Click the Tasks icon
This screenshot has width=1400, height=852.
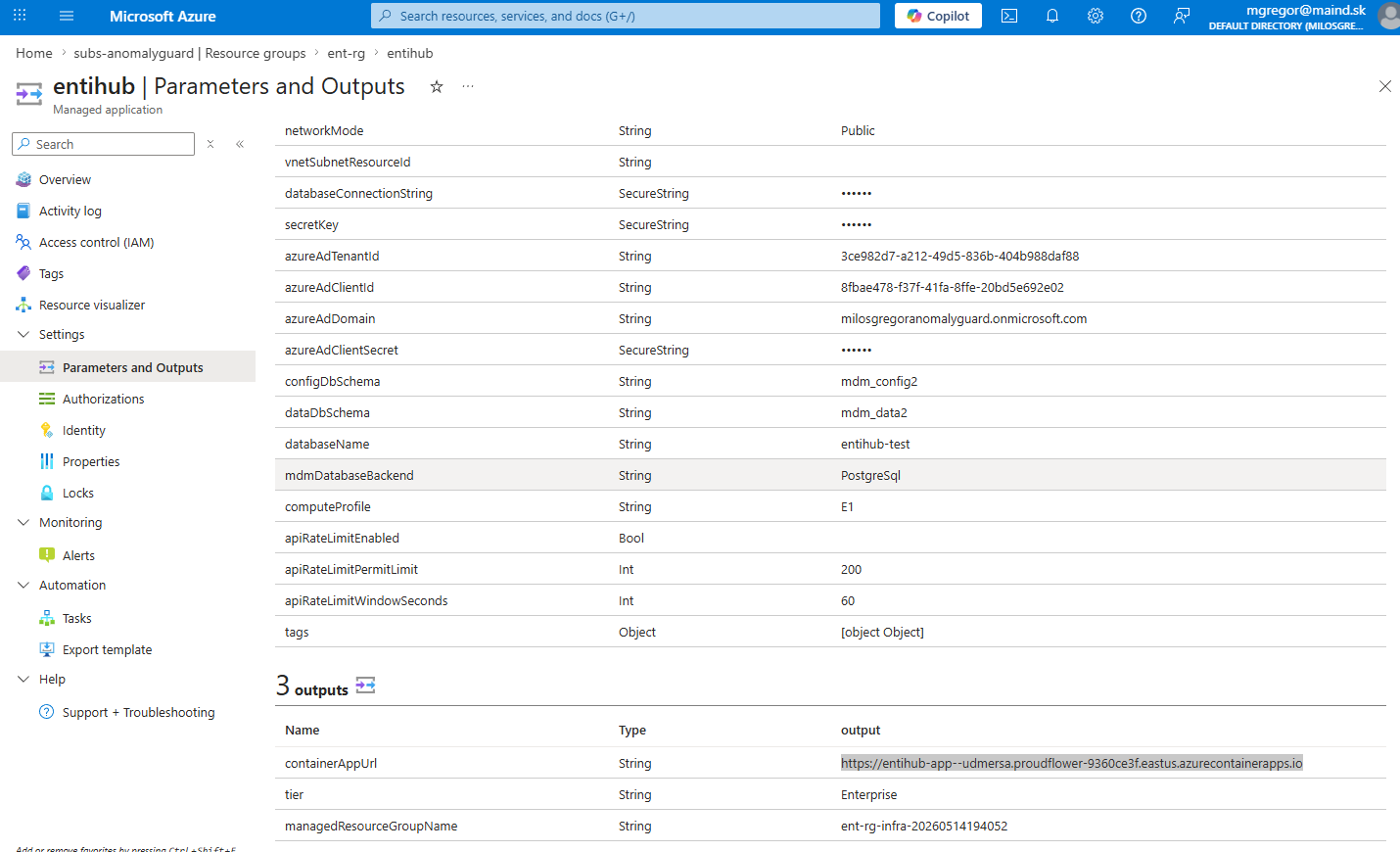point(47,618)
